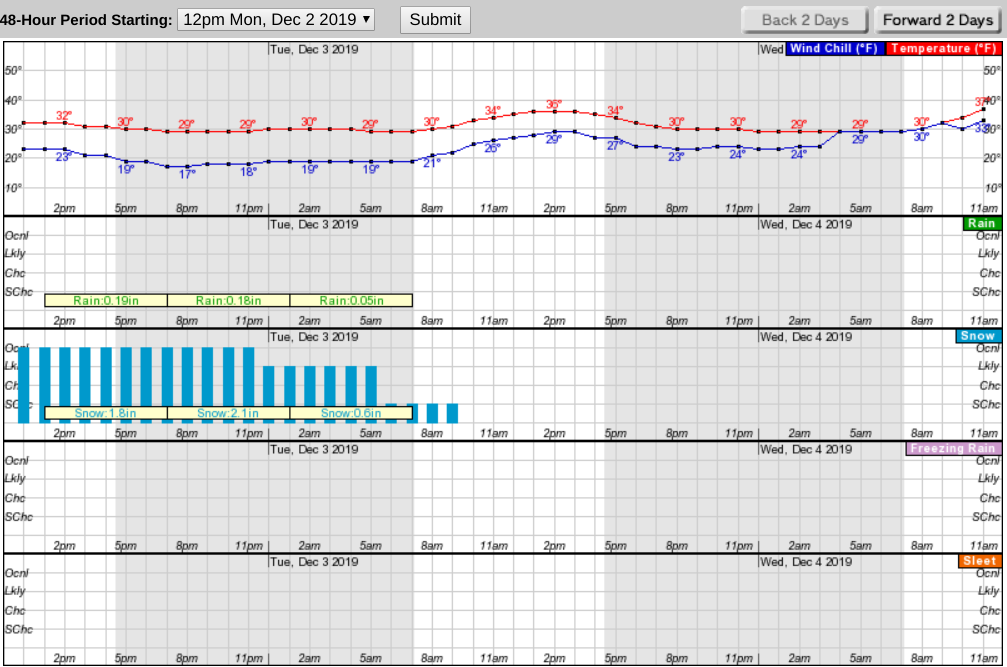Viewport: 1007px width, 667px height.
Task: Go Forward 2 Days
Action: [937, 20]
